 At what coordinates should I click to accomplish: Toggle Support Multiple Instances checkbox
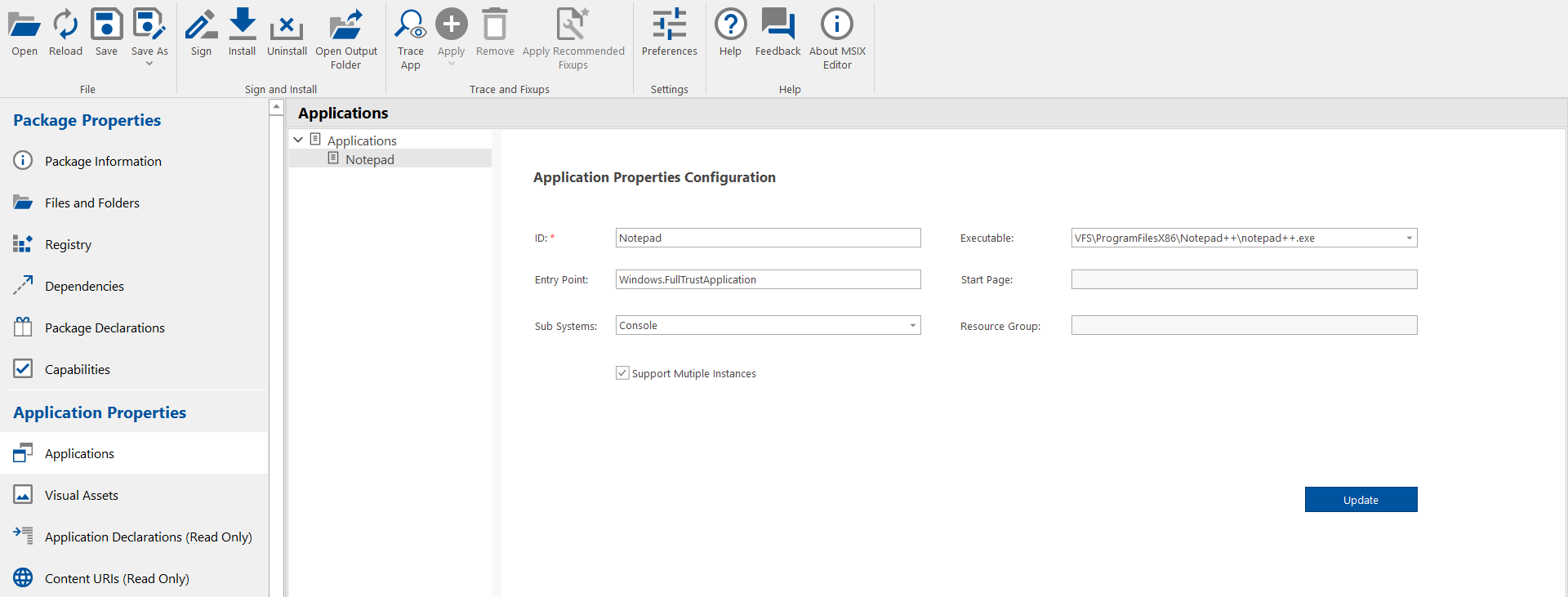[x=623, y=373]
